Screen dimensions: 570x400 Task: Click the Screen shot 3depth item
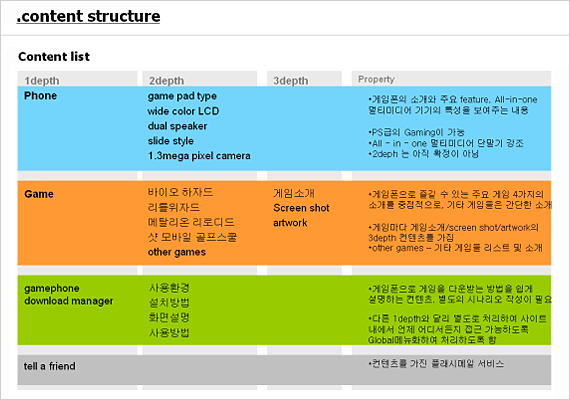click(x=301, y=208)
